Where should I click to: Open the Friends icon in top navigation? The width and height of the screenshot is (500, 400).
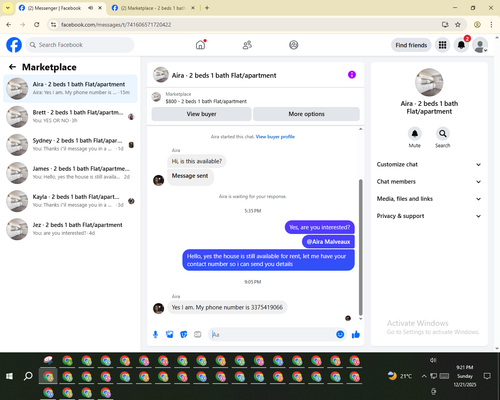247,45
